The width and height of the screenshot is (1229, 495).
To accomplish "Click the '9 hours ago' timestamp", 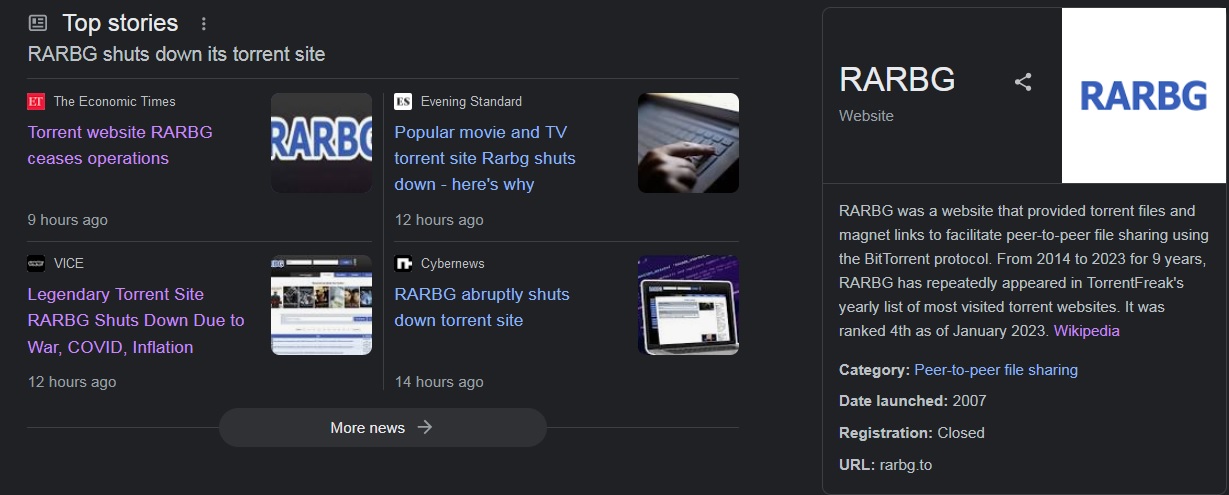I will [68, 219].
